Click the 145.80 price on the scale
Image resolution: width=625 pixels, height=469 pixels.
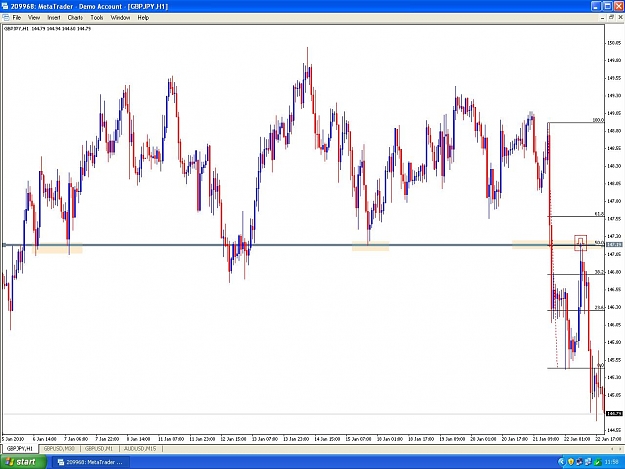click(x=614, y=342)
